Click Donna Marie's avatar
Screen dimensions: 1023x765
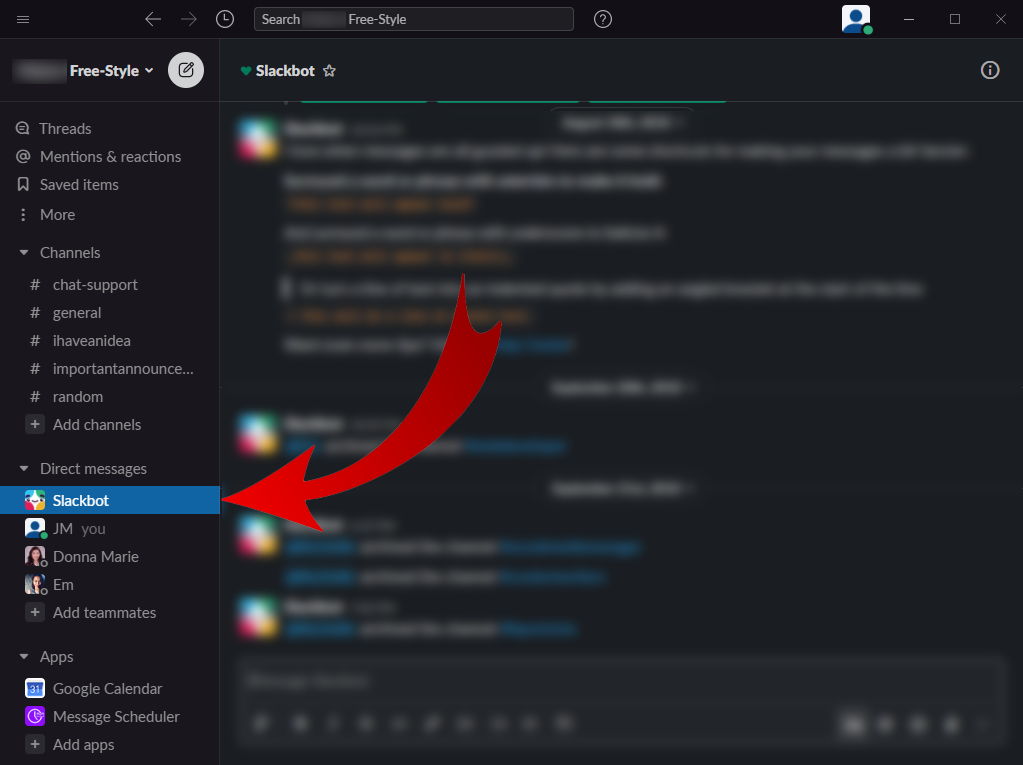[x=35, y=556]
